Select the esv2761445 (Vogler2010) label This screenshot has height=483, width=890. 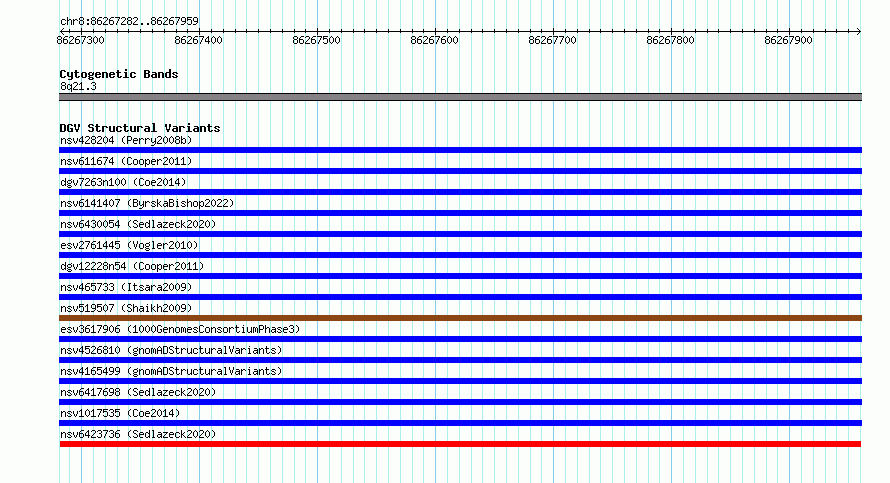[129, 245]
